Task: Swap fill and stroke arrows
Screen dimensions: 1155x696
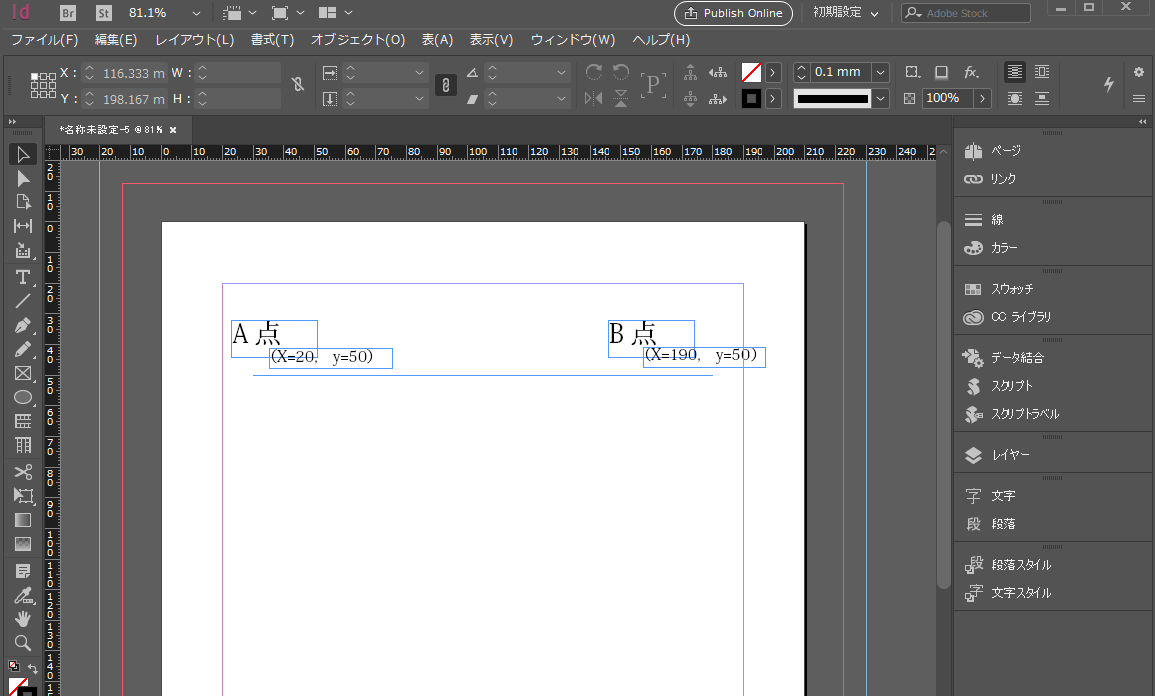Action: (x=32, y=667)
